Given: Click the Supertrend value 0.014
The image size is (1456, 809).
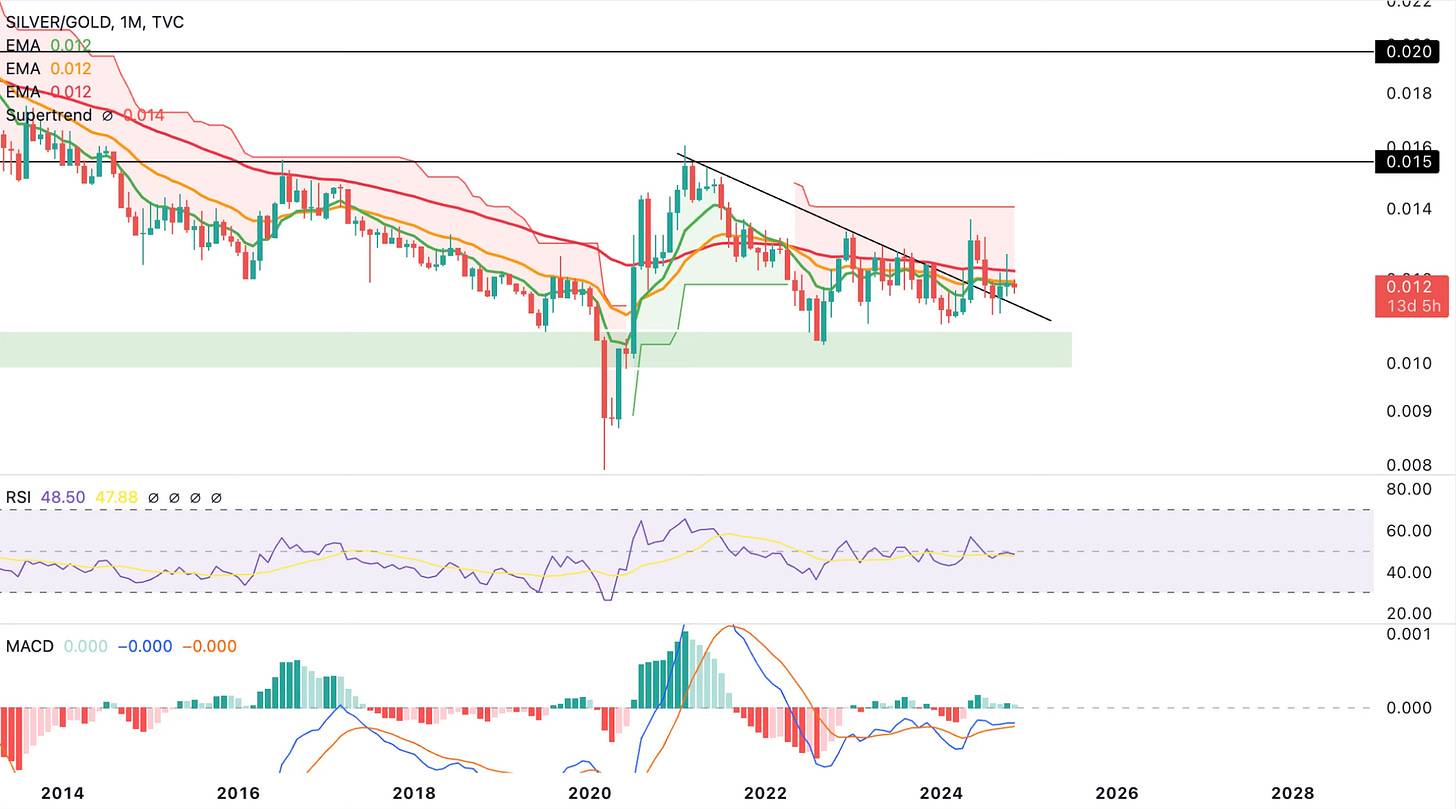Looking at the screenshot, I should tap(146, 116).
